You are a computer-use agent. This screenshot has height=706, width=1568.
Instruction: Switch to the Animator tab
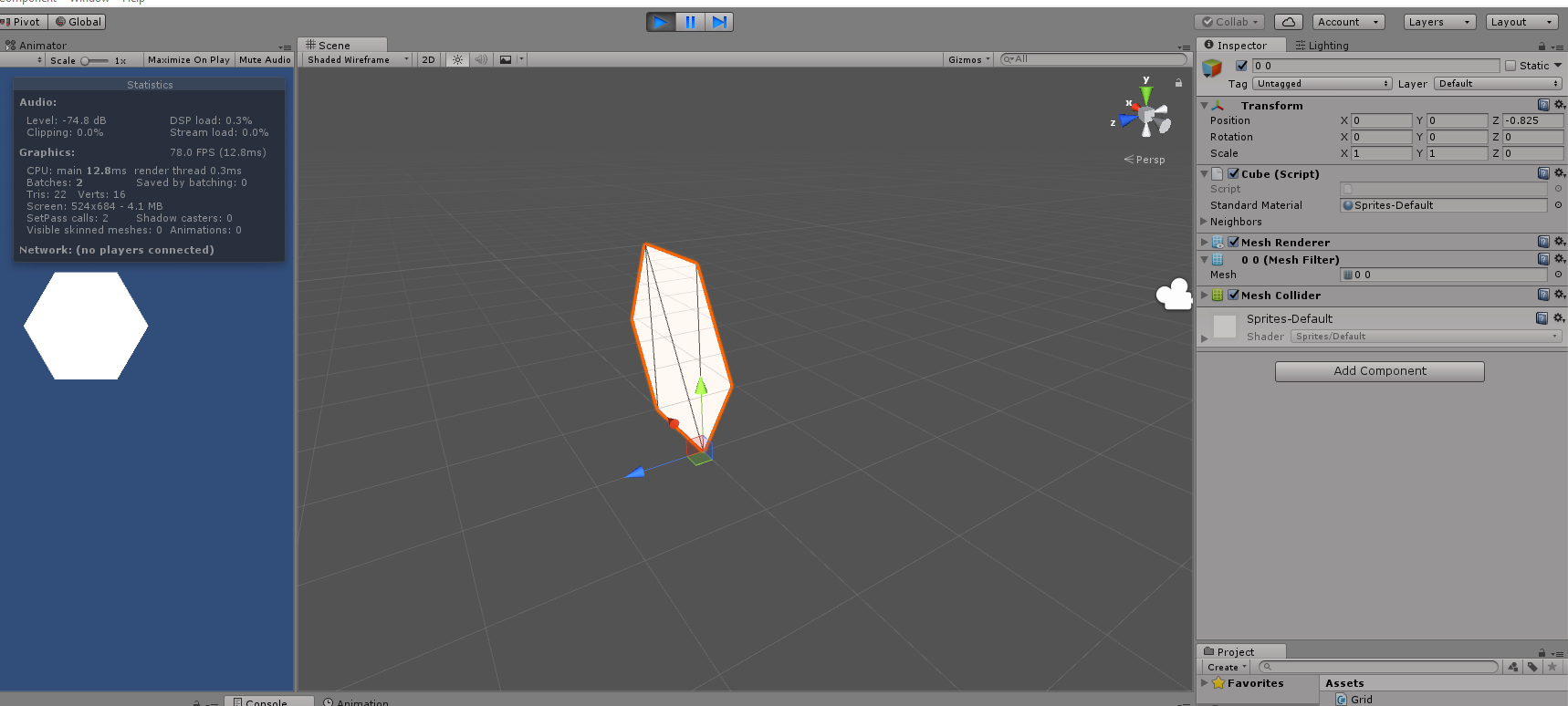tap(37, 46)
